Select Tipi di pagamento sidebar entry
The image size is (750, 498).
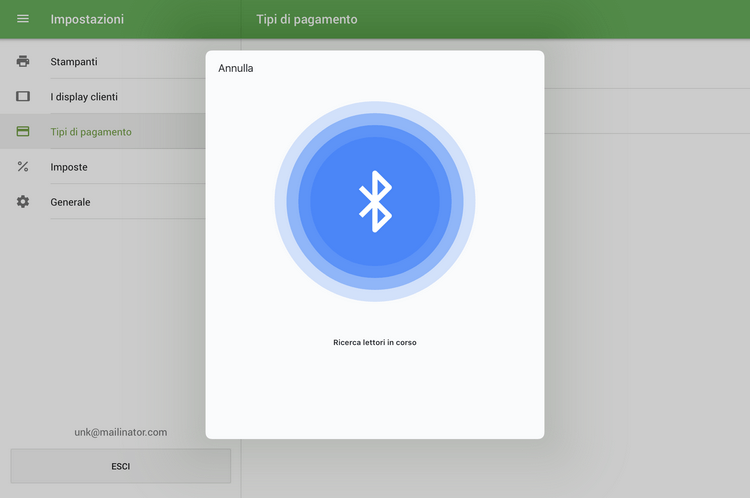(x=91, y=132)
